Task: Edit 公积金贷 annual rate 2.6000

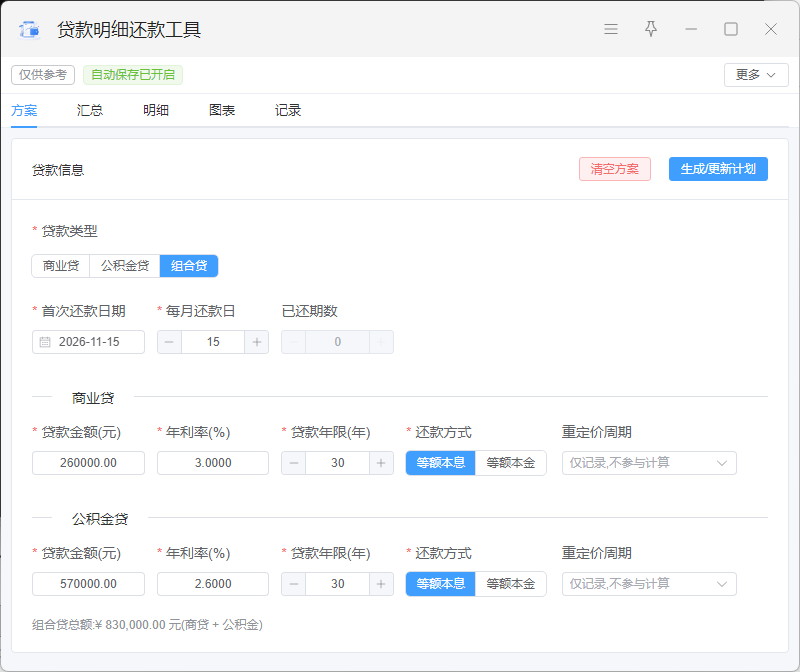Action: point(213,584)
